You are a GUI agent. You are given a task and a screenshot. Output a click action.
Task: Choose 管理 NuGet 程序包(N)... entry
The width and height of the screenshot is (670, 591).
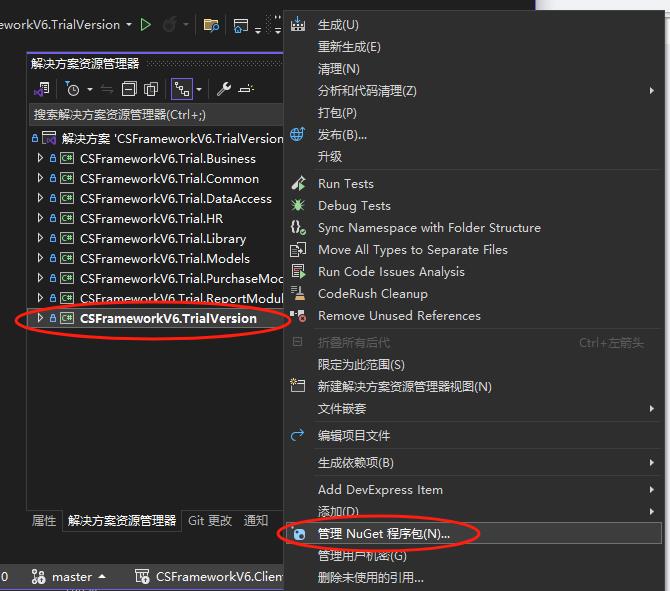click(x=473, y=534)
